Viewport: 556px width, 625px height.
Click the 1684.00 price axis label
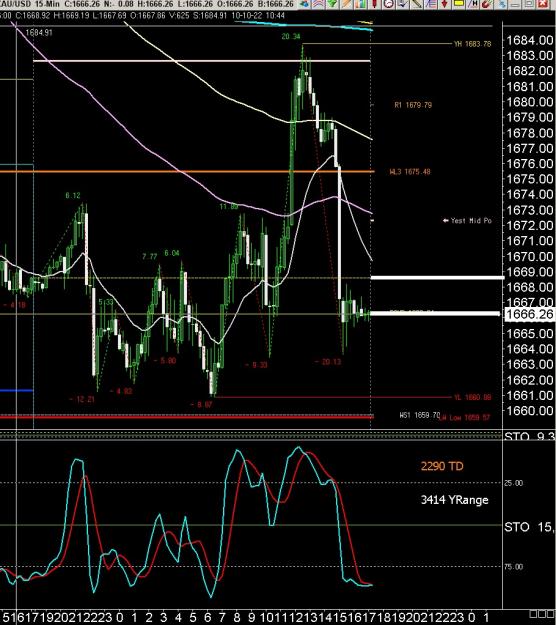tap(530, 40)
